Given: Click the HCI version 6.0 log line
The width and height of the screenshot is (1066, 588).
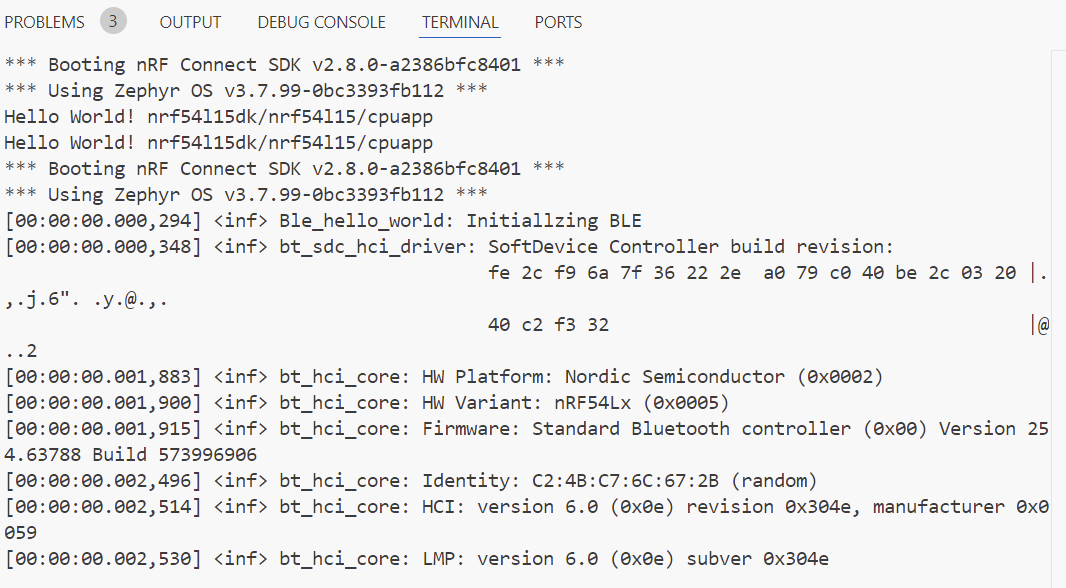Looking at the screenshot, I should tap(526, 507).
